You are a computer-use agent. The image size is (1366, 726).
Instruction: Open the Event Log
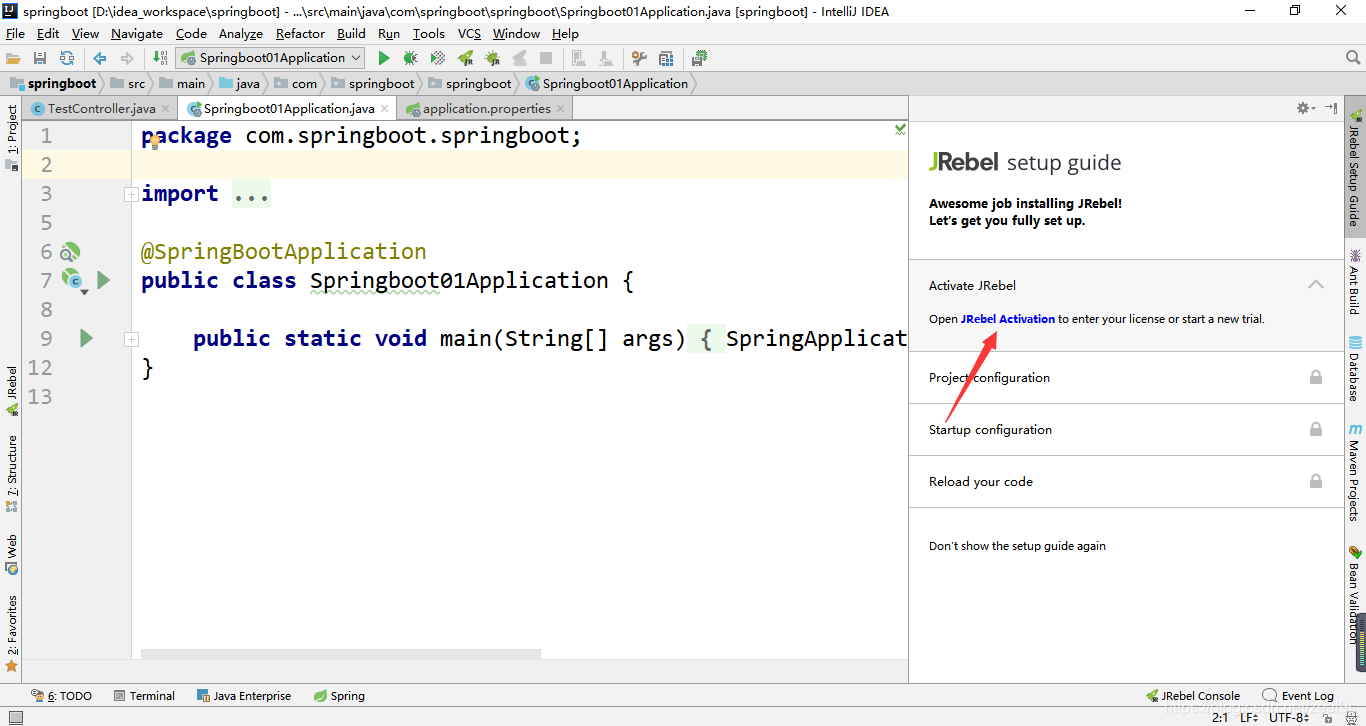click(1298, 696)
